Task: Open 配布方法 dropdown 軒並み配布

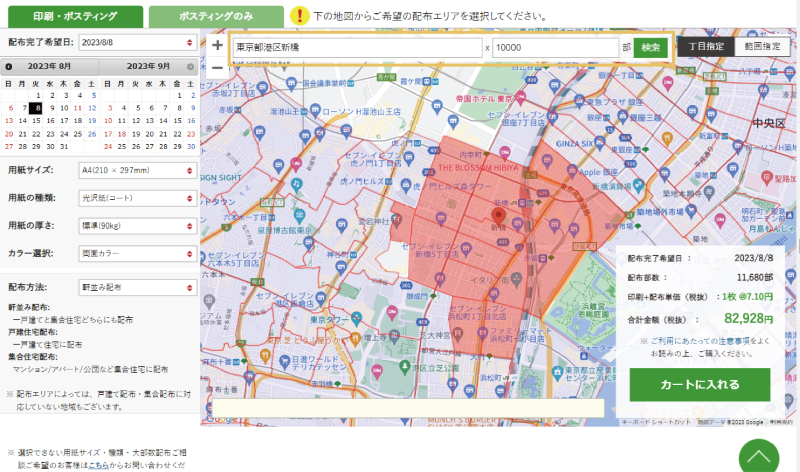Action: [138, 287]
